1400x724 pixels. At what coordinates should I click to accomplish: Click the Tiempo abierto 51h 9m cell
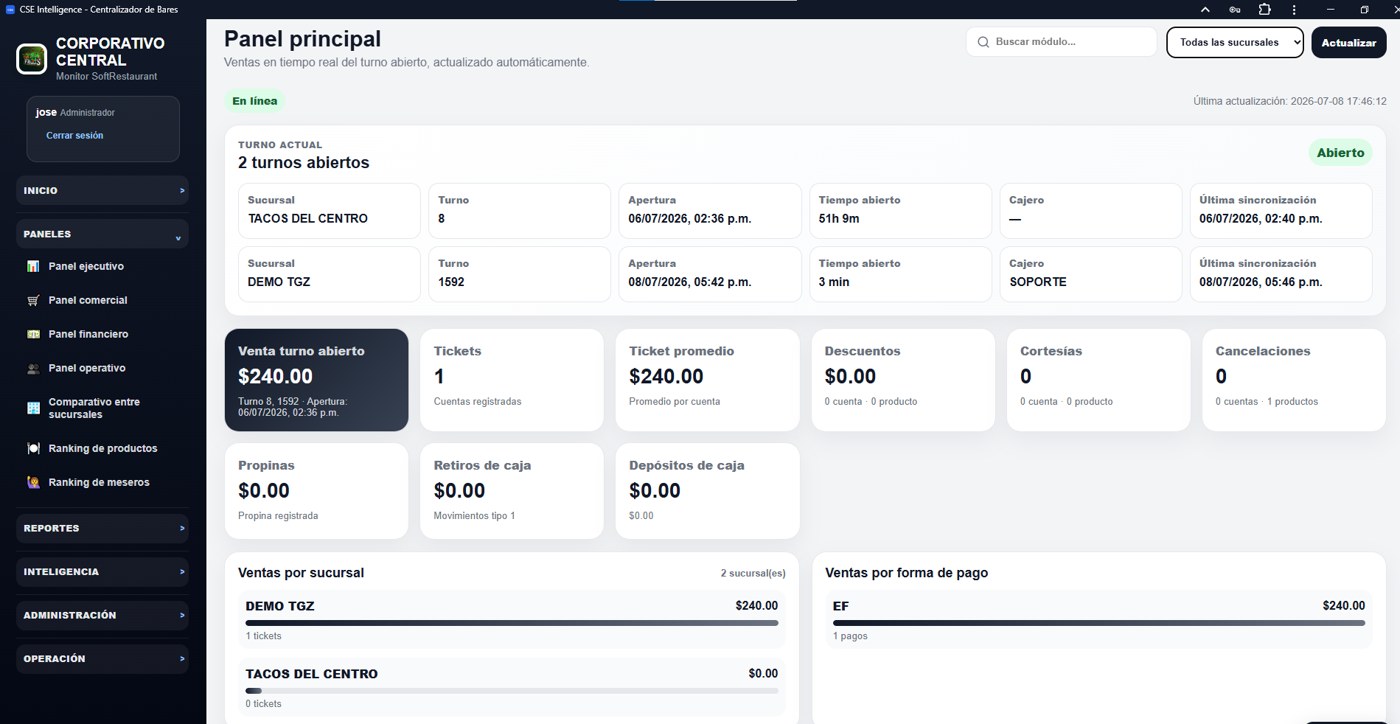click(900, 210)
